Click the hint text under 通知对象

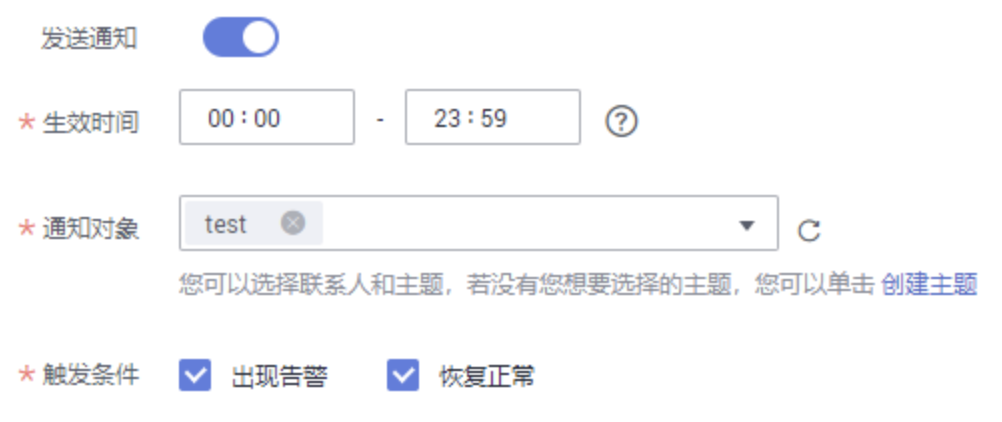(526, 284)
